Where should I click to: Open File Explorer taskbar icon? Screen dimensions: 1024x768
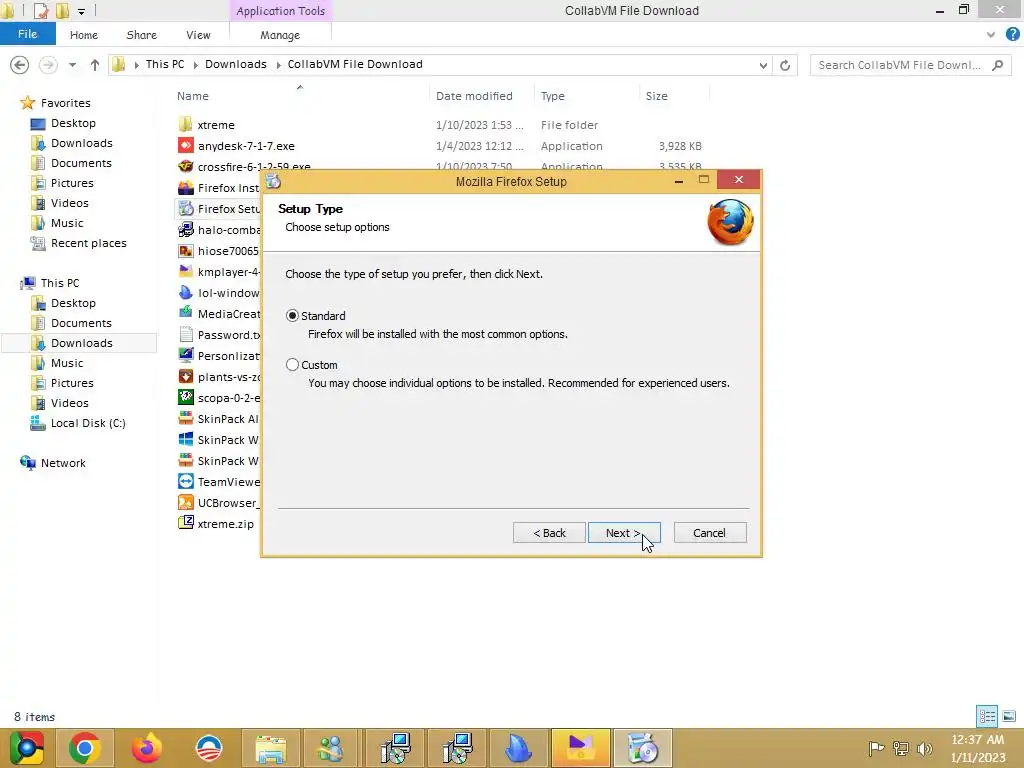coord(270,748)
